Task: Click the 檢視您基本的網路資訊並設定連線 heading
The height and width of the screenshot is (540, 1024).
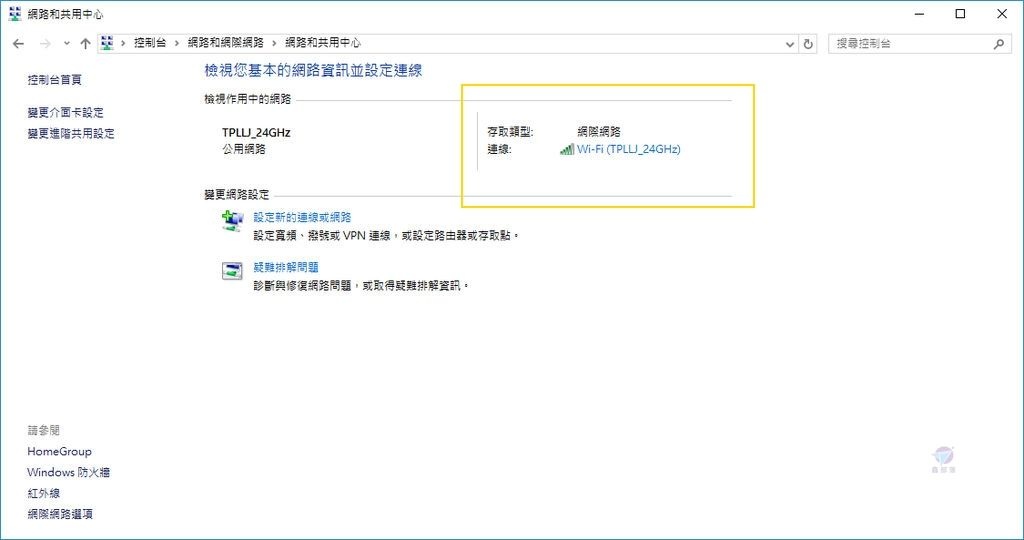Action: (x=313, y=71)
